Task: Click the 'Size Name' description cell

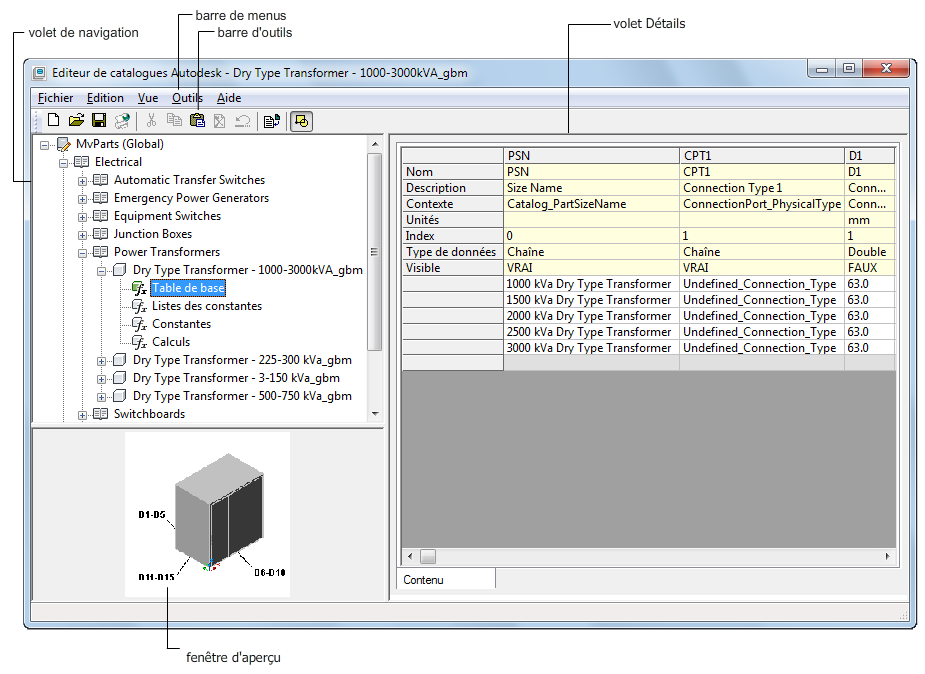Action: 591,188
